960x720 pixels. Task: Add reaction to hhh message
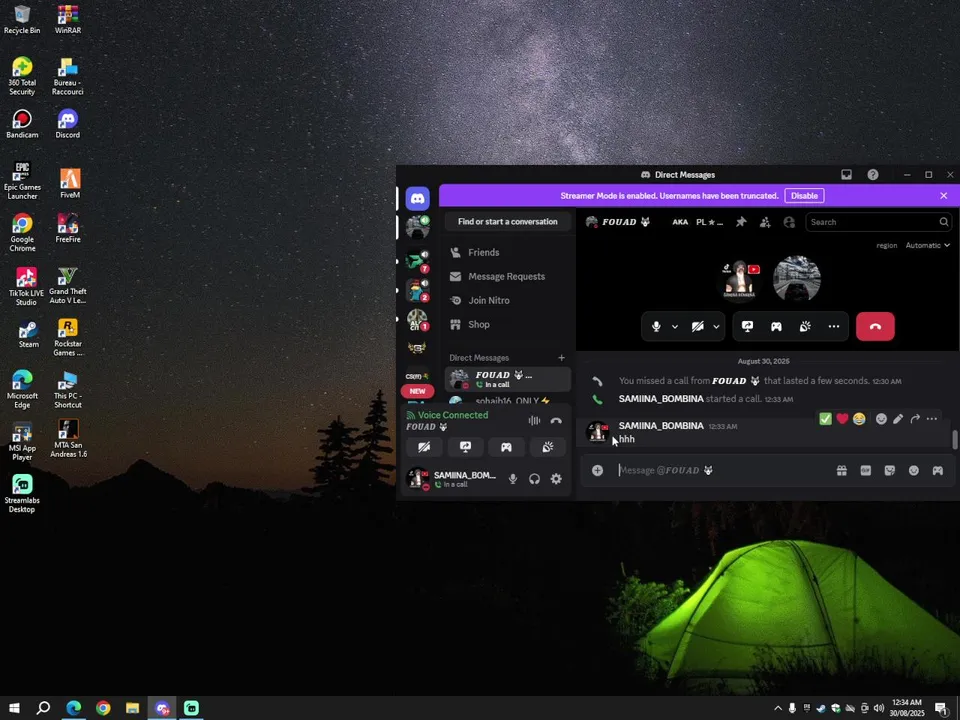coord(881,419)
